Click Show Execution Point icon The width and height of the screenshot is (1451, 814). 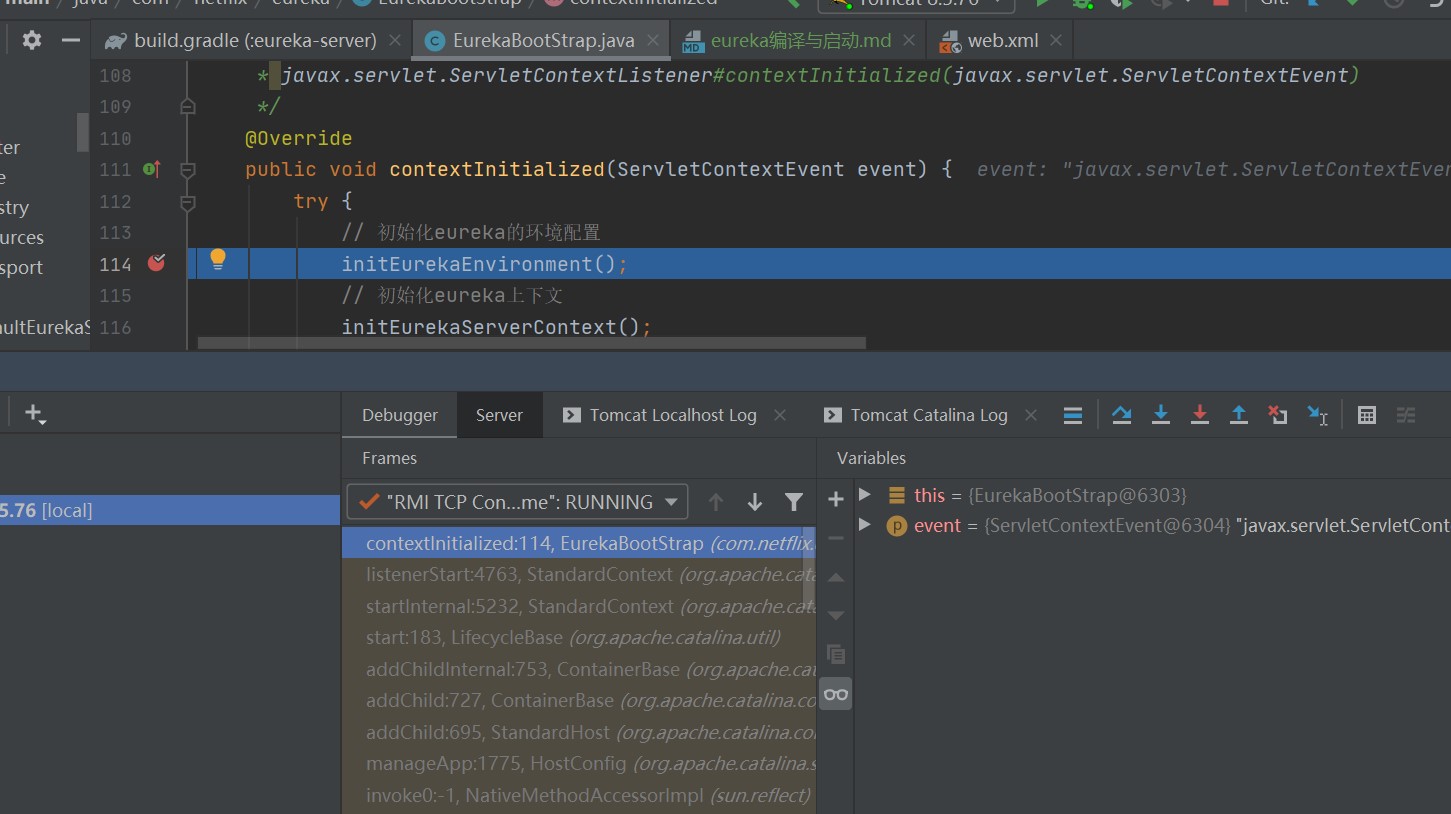1073,415
